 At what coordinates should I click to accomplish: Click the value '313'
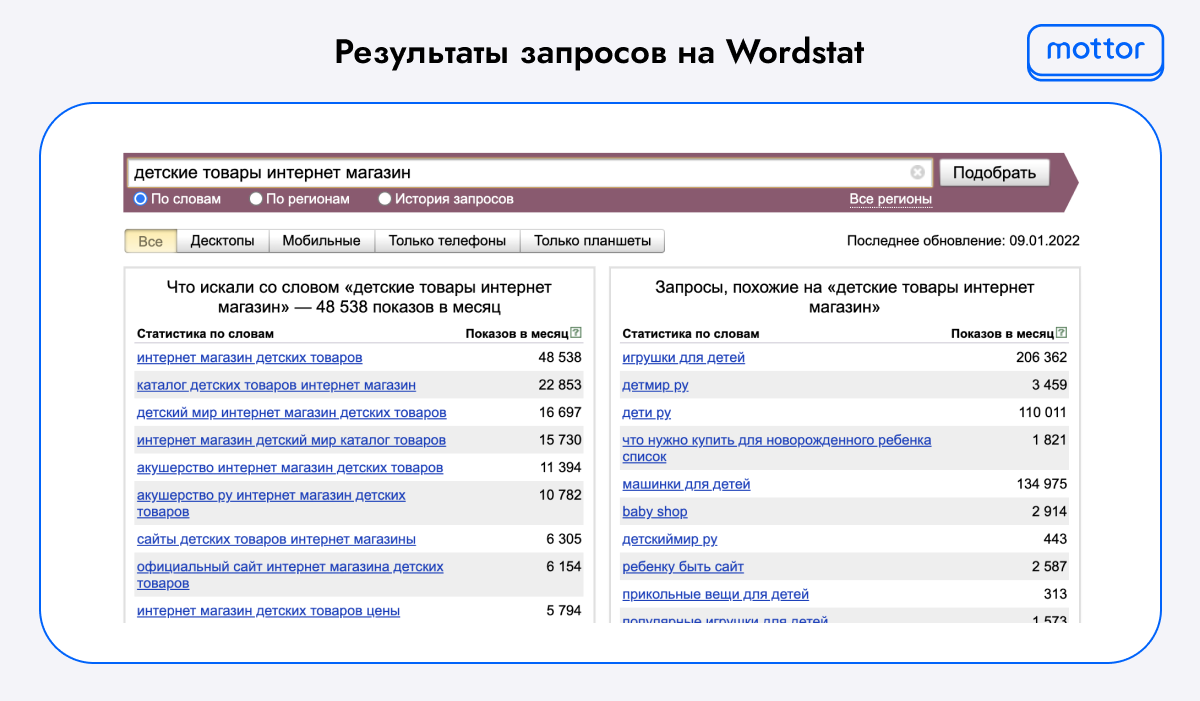pyautogui.click(x=1055, y=594)
